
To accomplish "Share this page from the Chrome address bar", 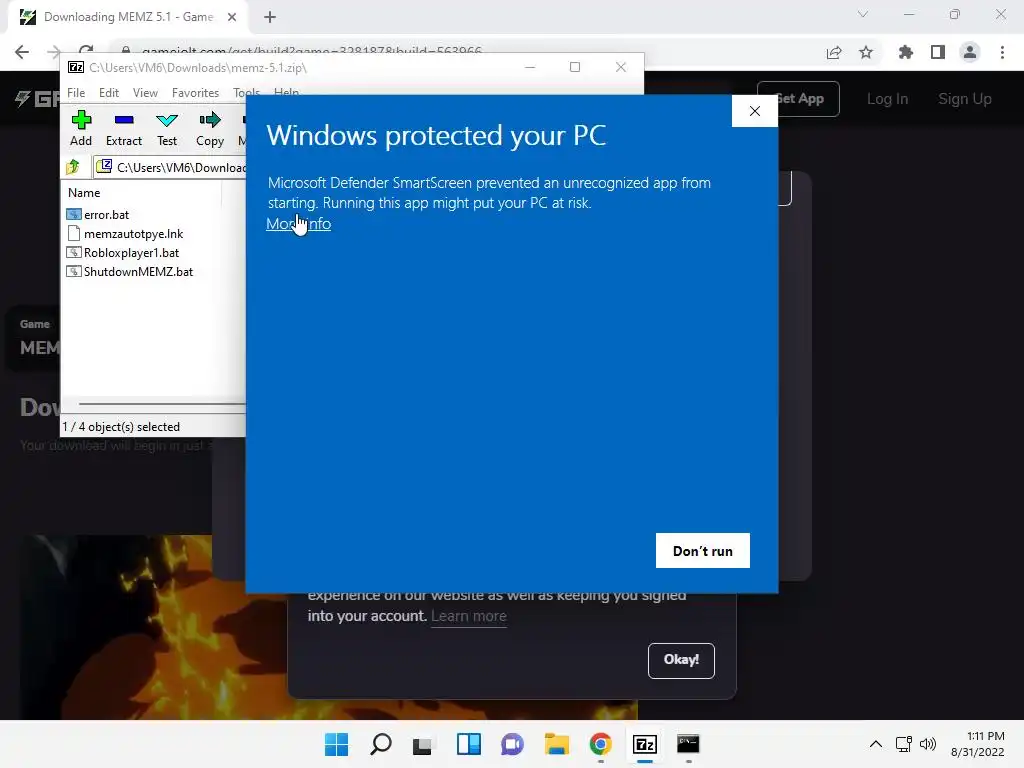I will [834, 52].
